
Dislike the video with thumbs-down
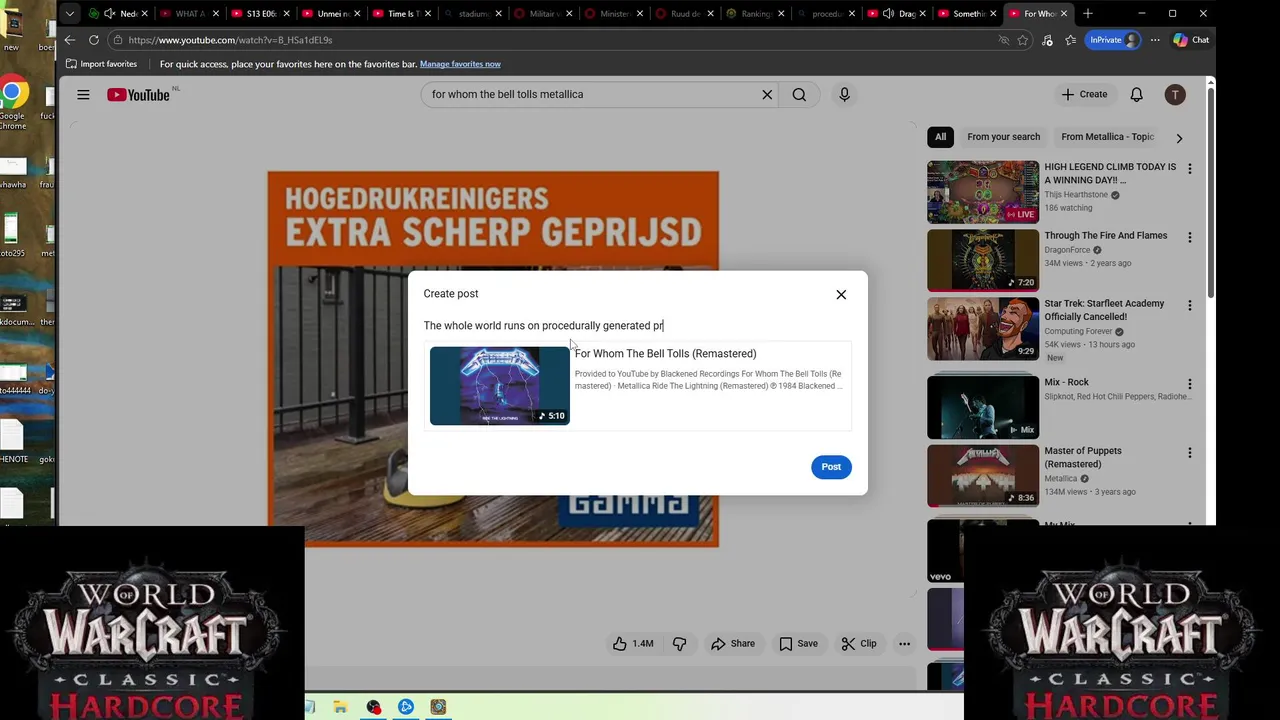679,644
